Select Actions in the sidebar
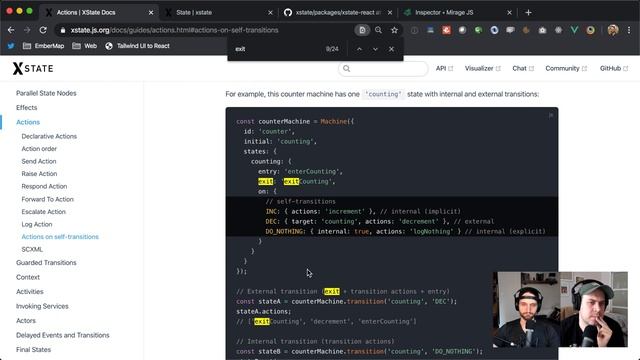The width and height of the screenshot is (640, 360). coord(28,122)
